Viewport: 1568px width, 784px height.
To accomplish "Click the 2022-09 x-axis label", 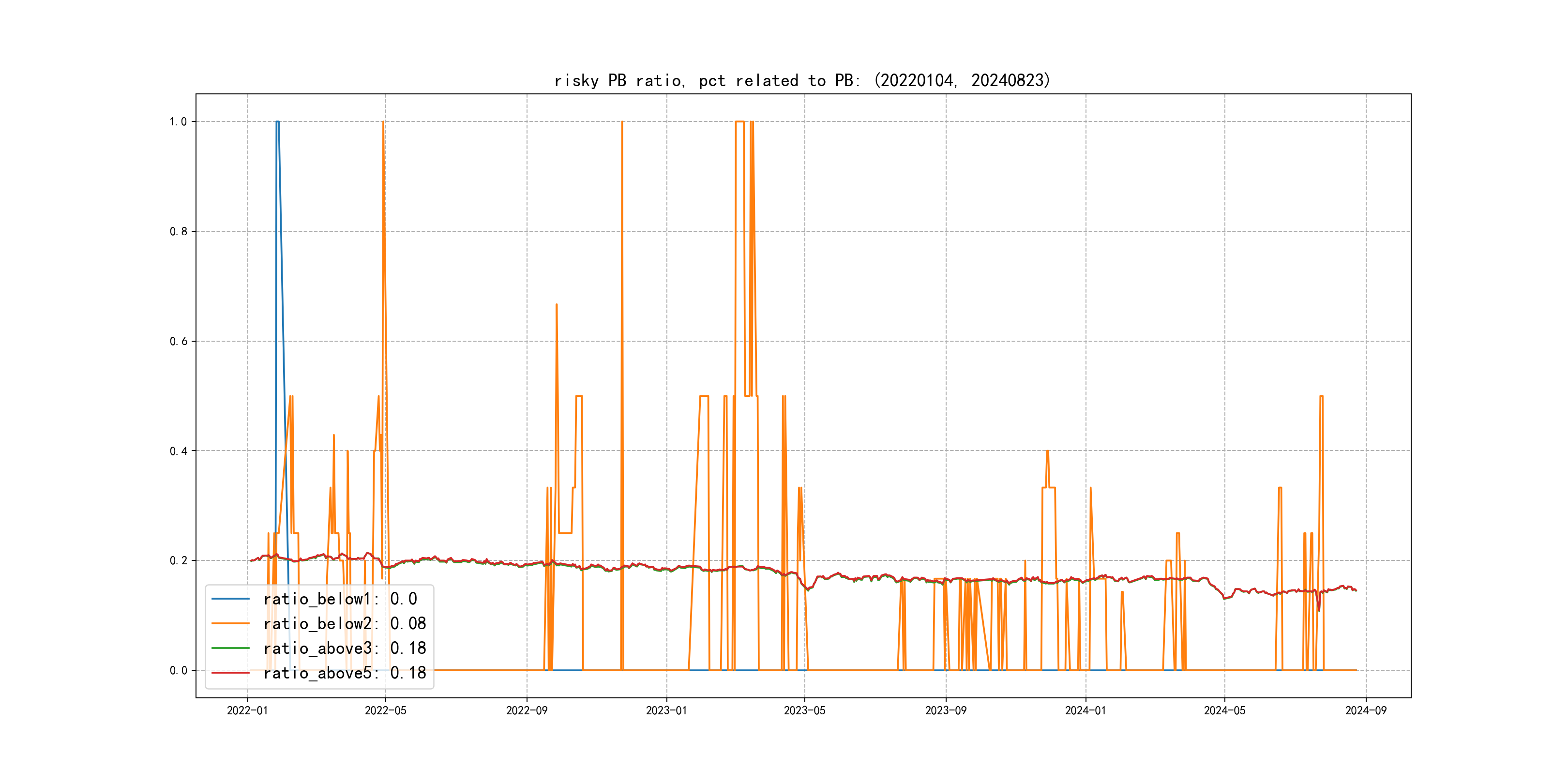I will pos(527,711).
